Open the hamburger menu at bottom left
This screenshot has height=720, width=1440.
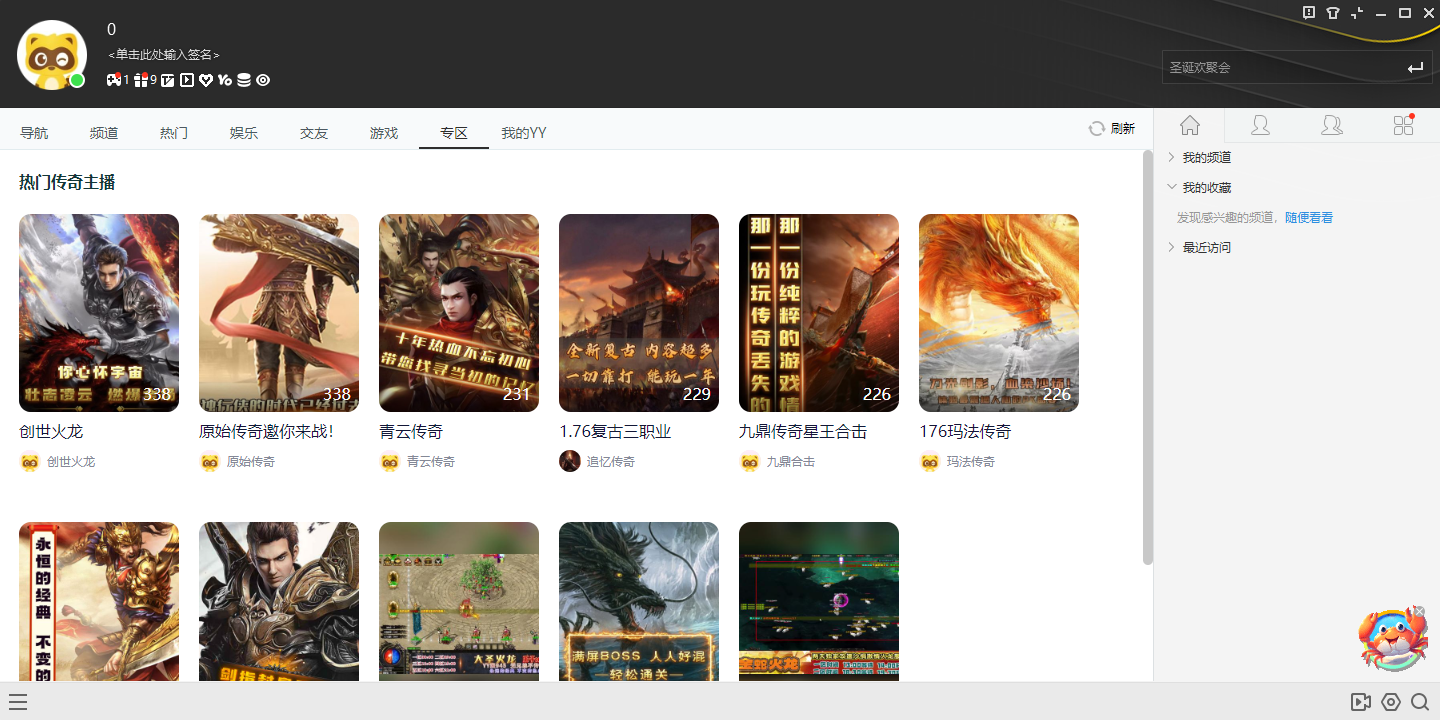point(18,702)
